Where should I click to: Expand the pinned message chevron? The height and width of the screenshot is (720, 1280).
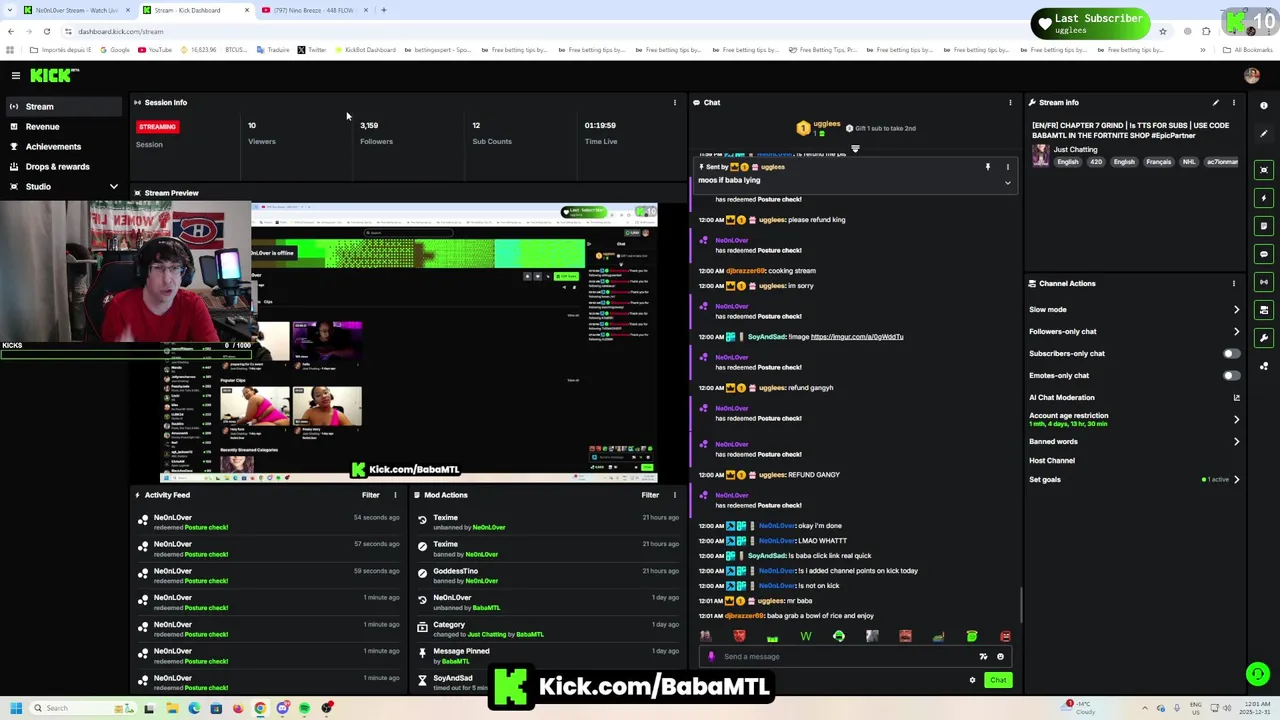click(x=1007, y=183)
